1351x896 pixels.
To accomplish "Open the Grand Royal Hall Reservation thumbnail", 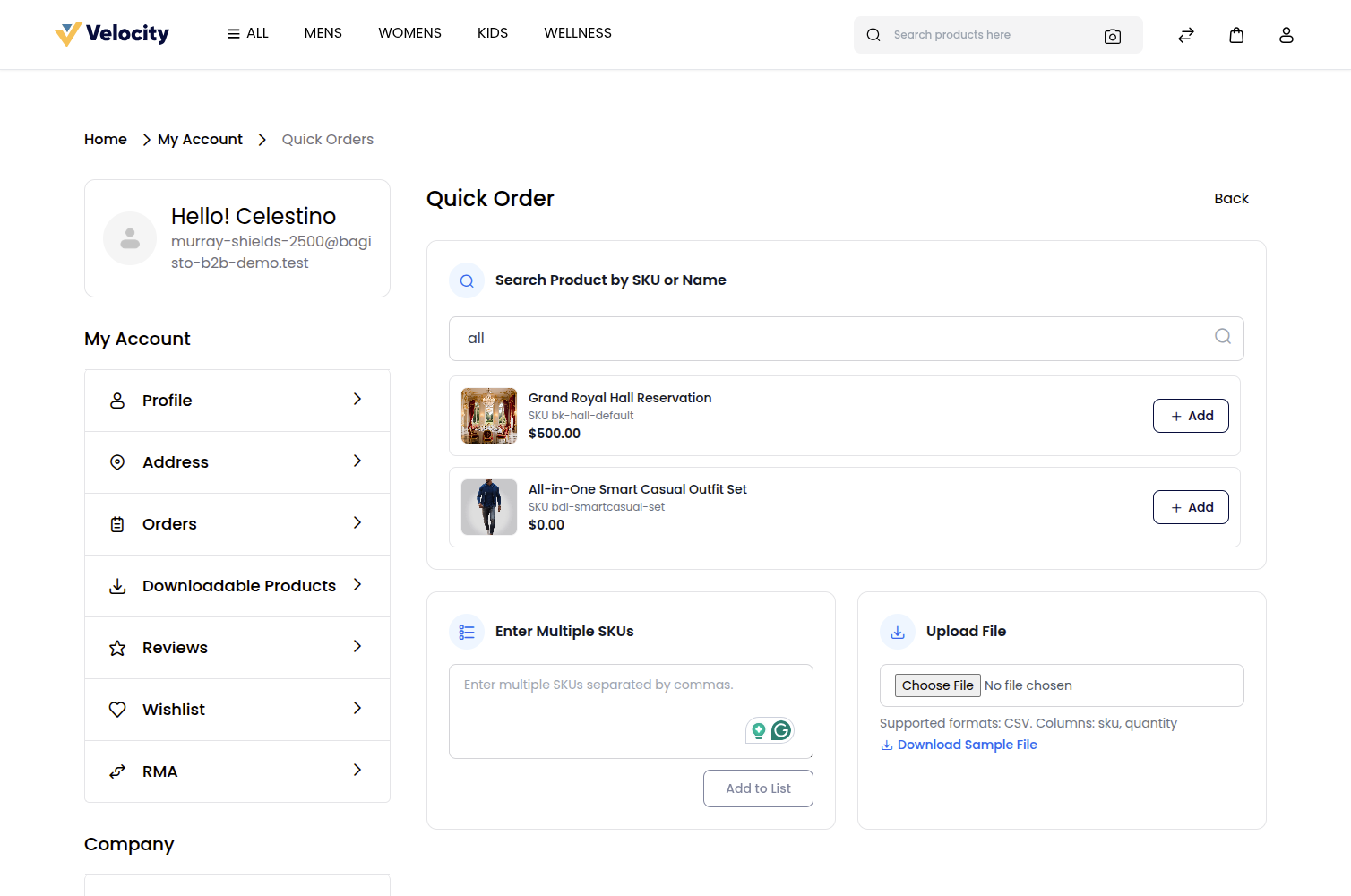I will 489,416.
